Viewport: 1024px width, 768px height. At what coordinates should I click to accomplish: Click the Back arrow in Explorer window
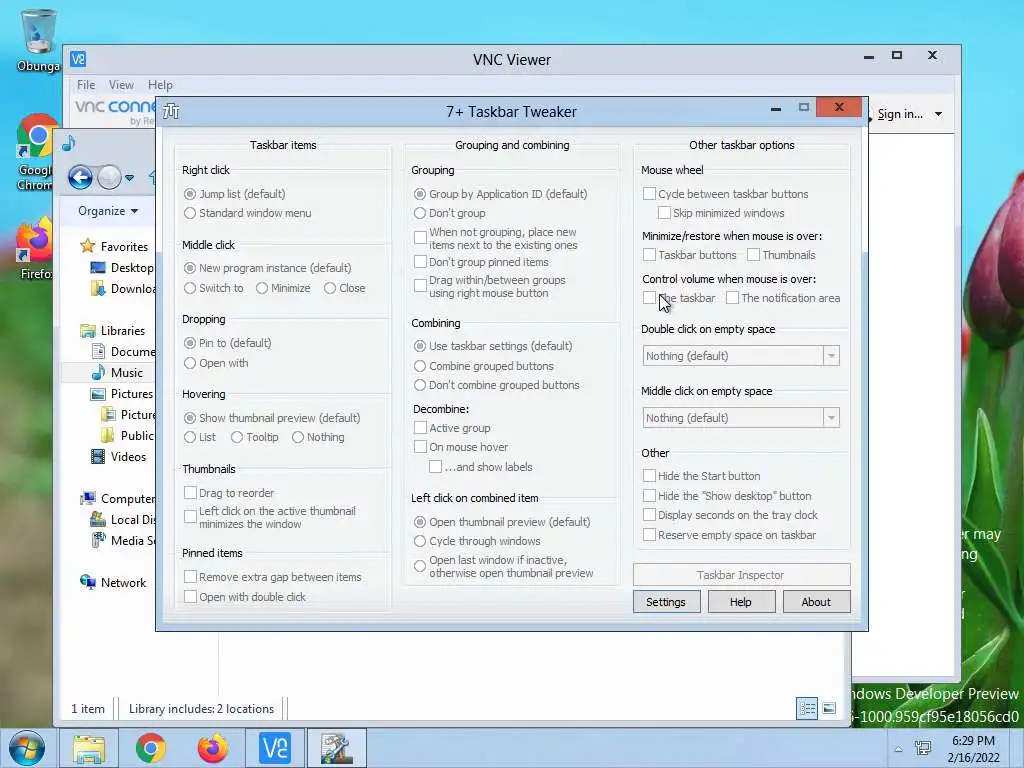tap(80, 177)
